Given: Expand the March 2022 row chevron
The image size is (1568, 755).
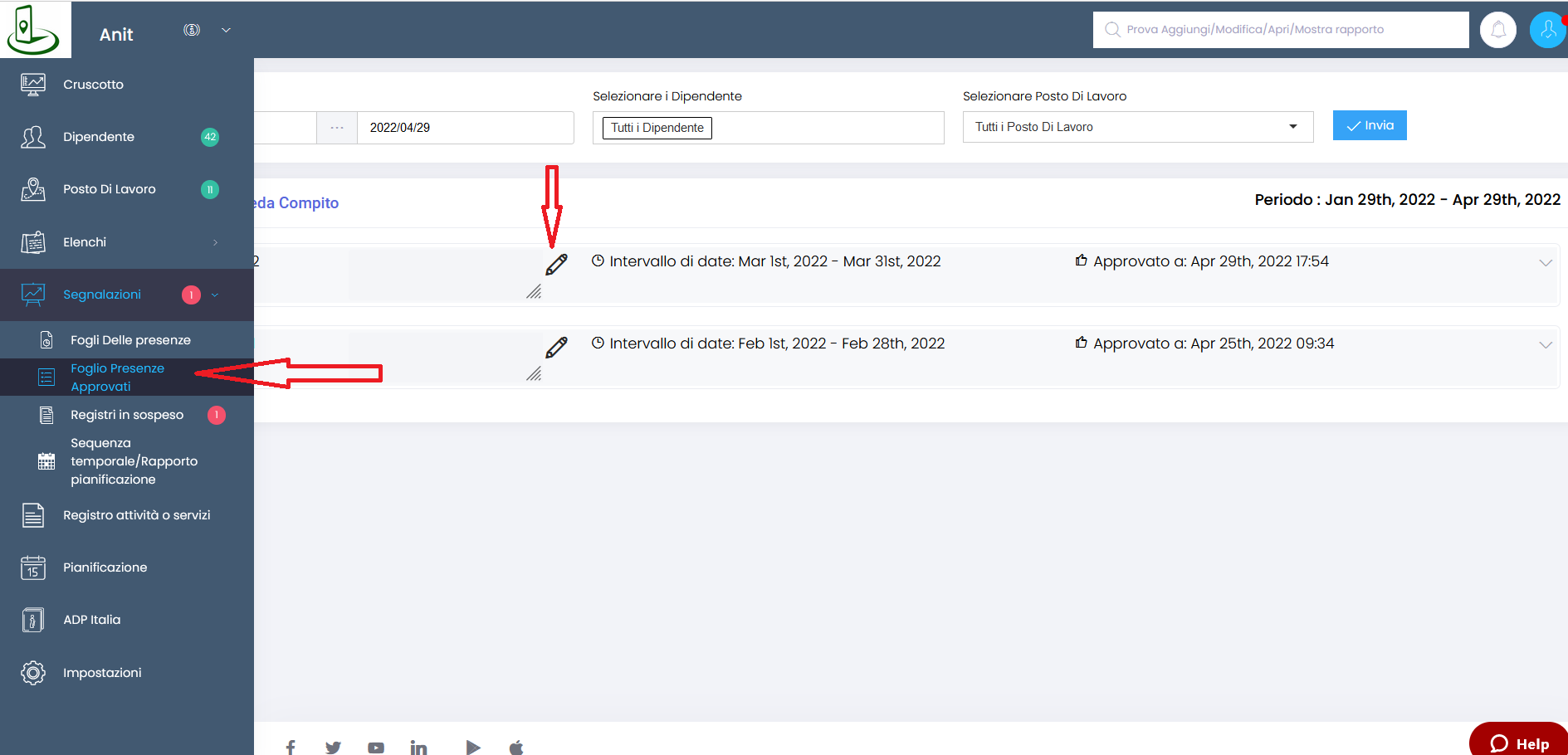Looking at the screenshot, I should [x=1546, y=263].
